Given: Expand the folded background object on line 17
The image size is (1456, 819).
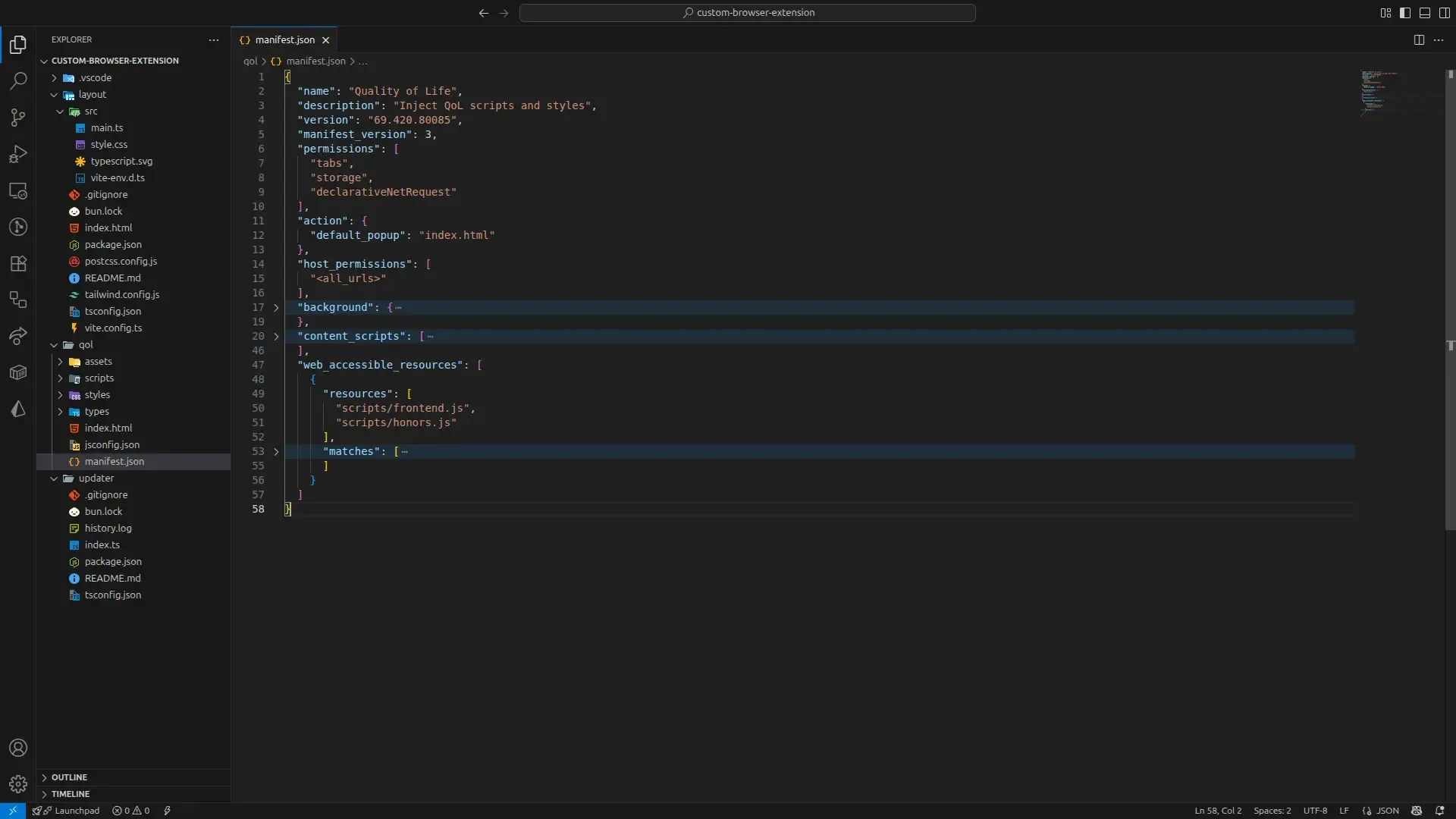Looking at the screenshot, I should [x=275, y=308].
